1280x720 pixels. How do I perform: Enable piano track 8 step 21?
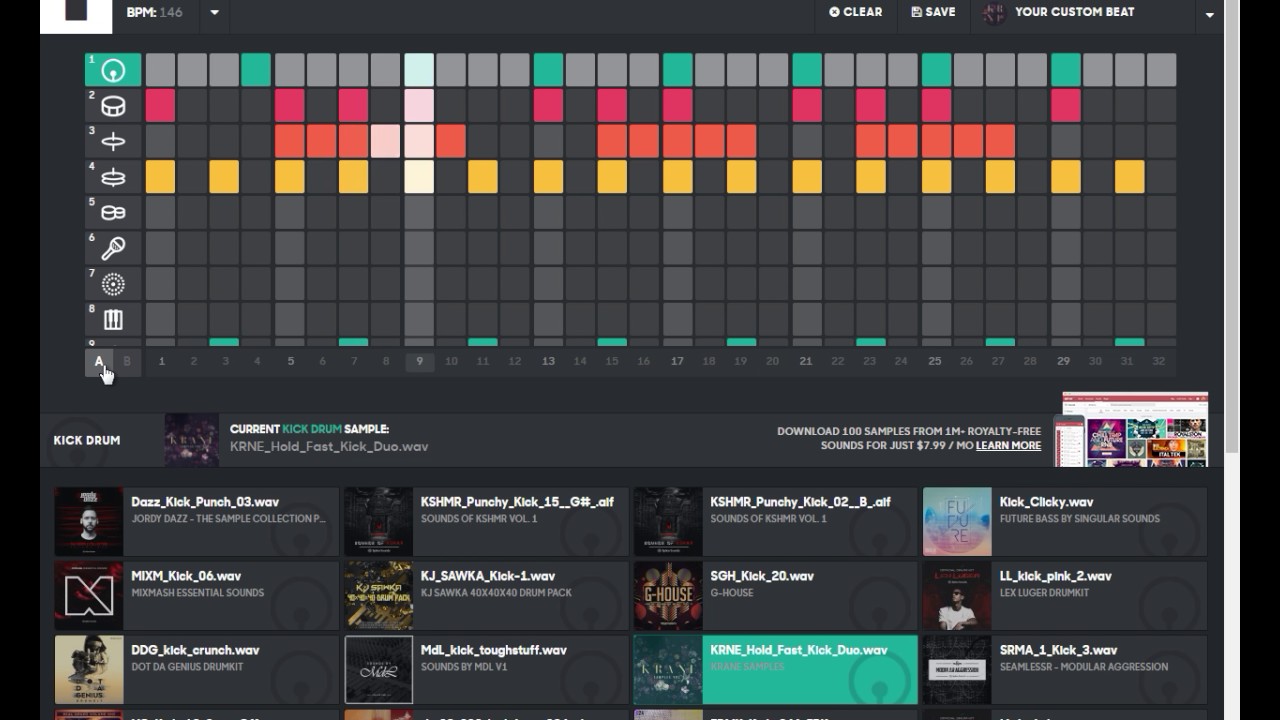coord(807,320)
